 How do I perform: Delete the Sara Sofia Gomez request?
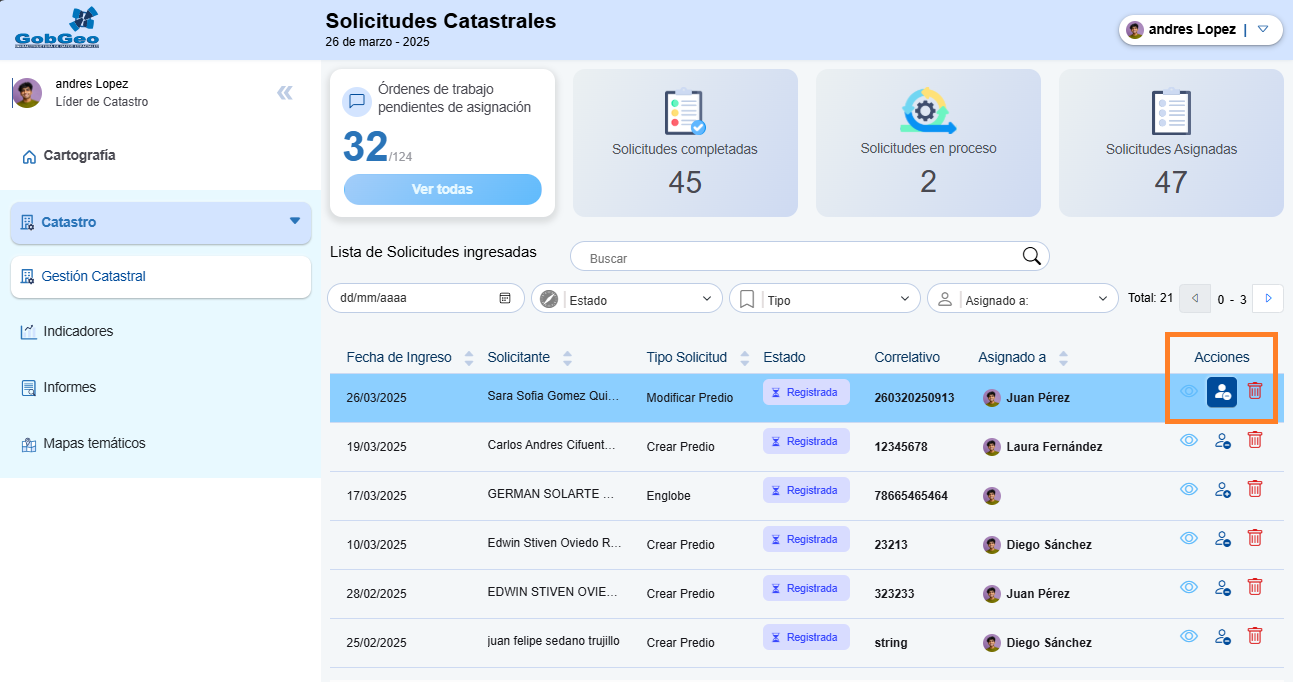[1255, 391]
